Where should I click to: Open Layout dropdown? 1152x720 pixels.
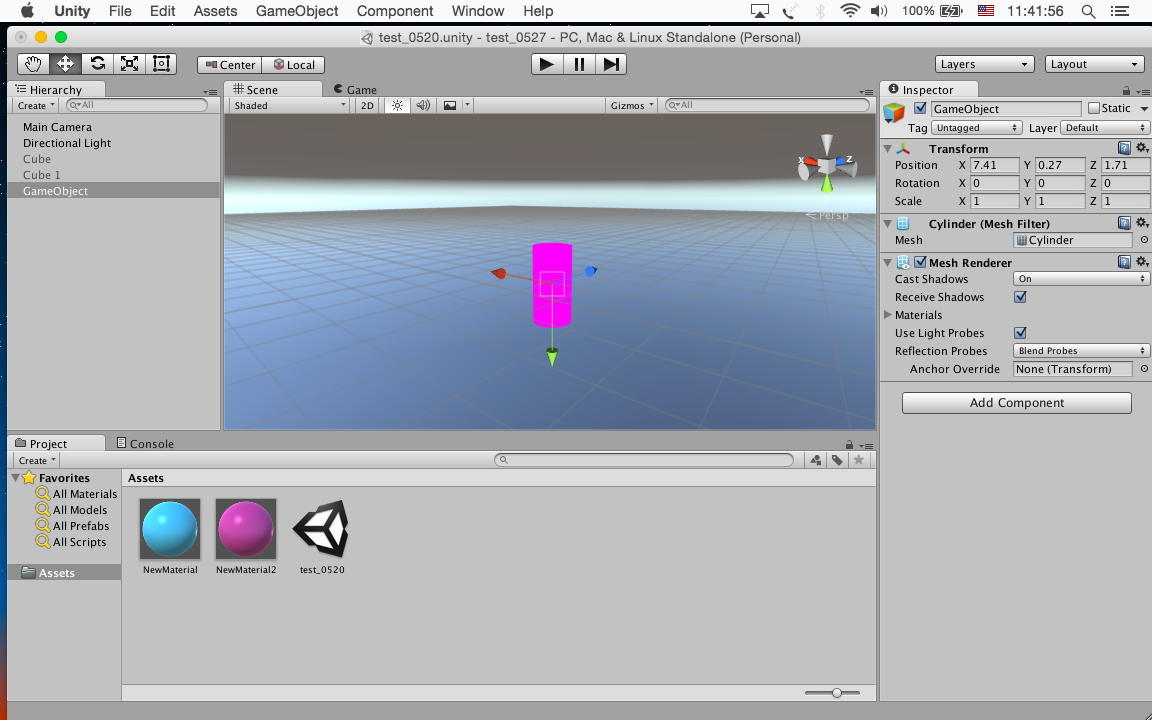(1094, 64)
